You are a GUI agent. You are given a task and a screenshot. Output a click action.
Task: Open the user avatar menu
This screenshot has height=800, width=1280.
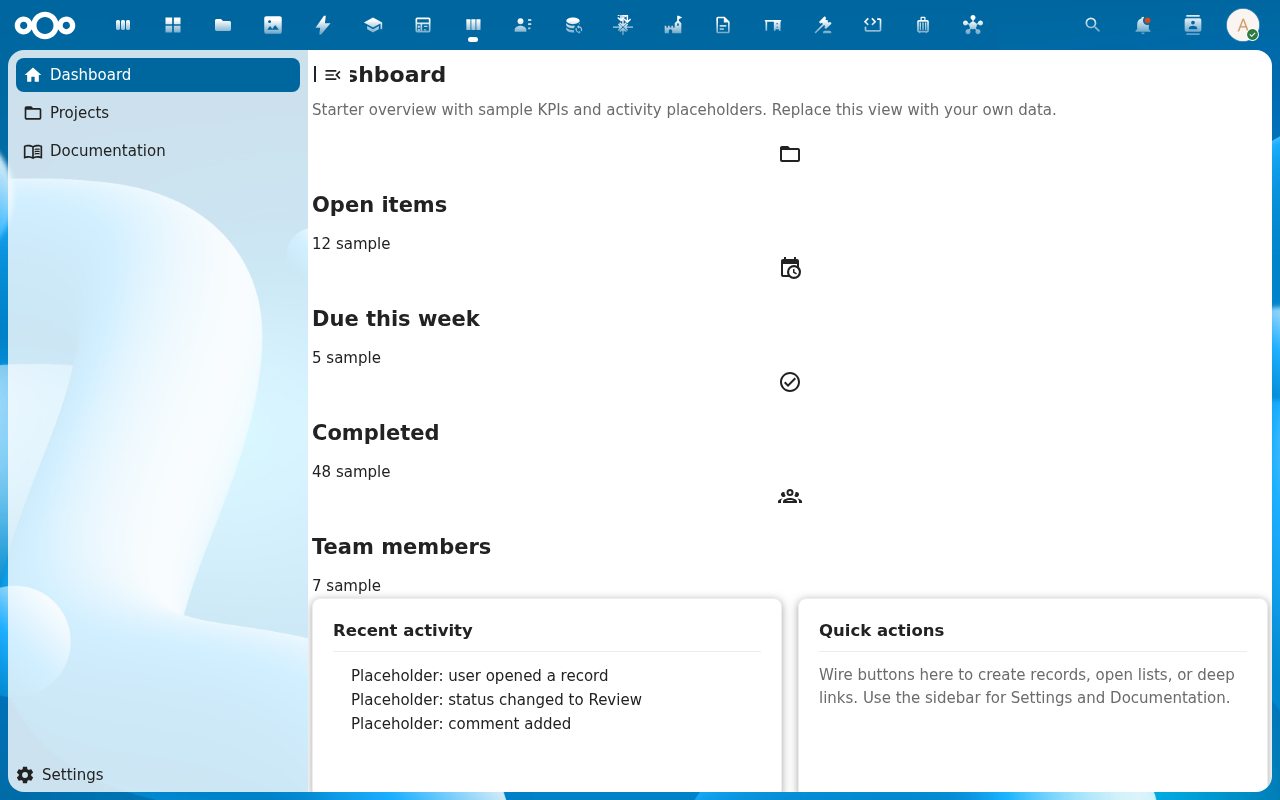click(x=1243, y=25)
